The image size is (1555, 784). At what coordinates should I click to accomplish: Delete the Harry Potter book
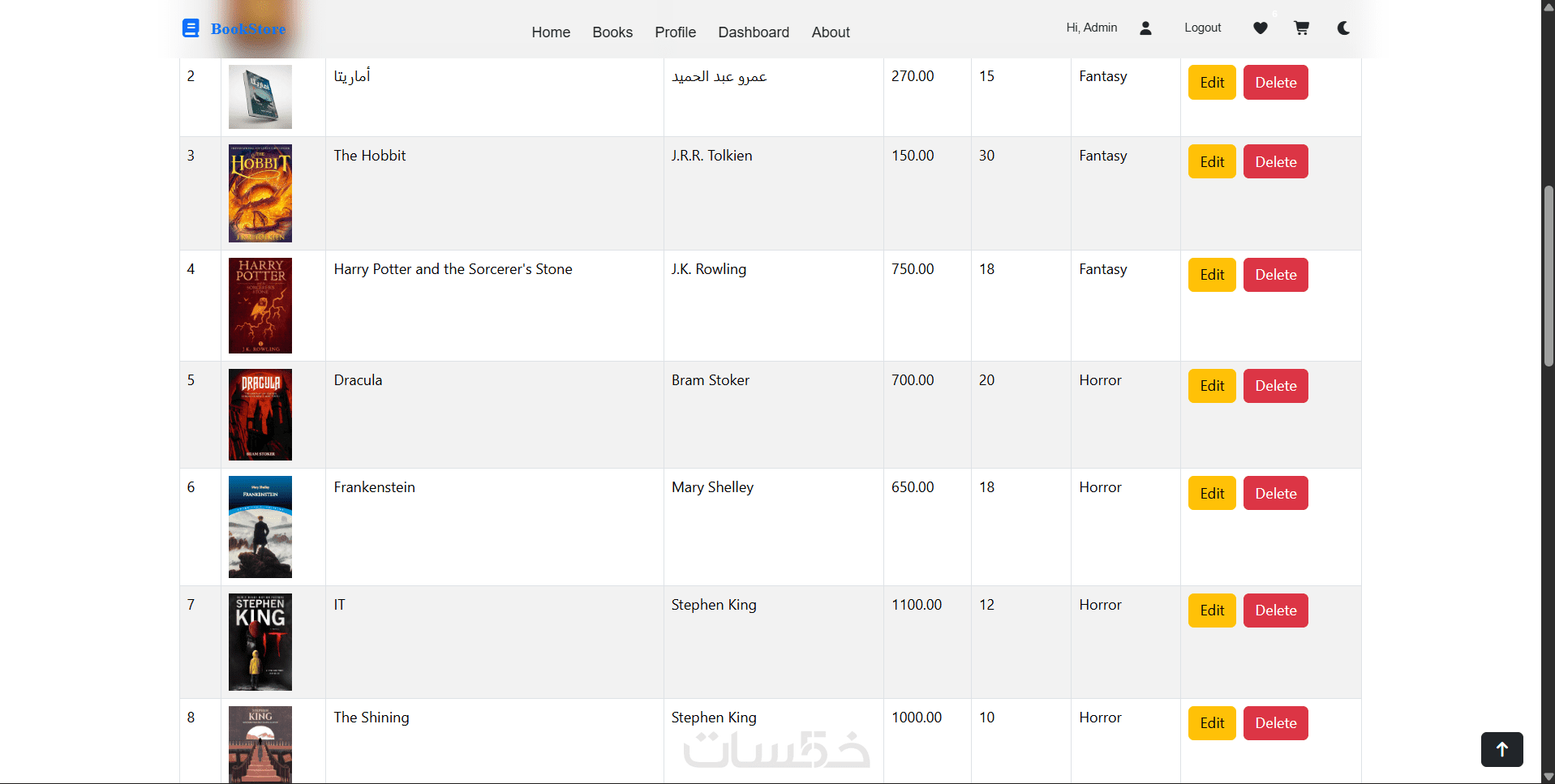tap(1275, 275)
